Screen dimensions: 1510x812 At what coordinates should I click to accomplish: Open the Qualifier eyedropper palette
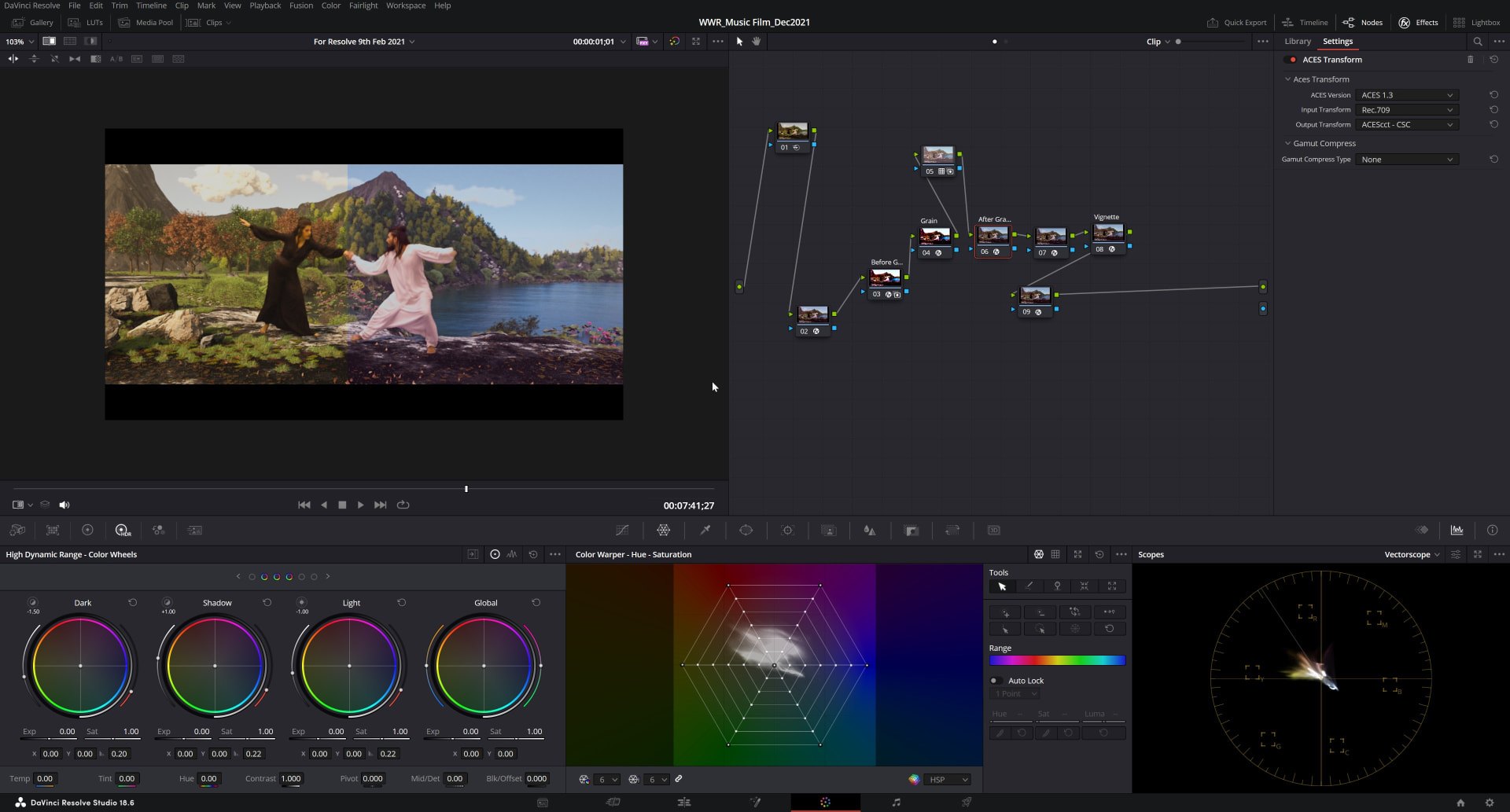[x=705, y=531]
